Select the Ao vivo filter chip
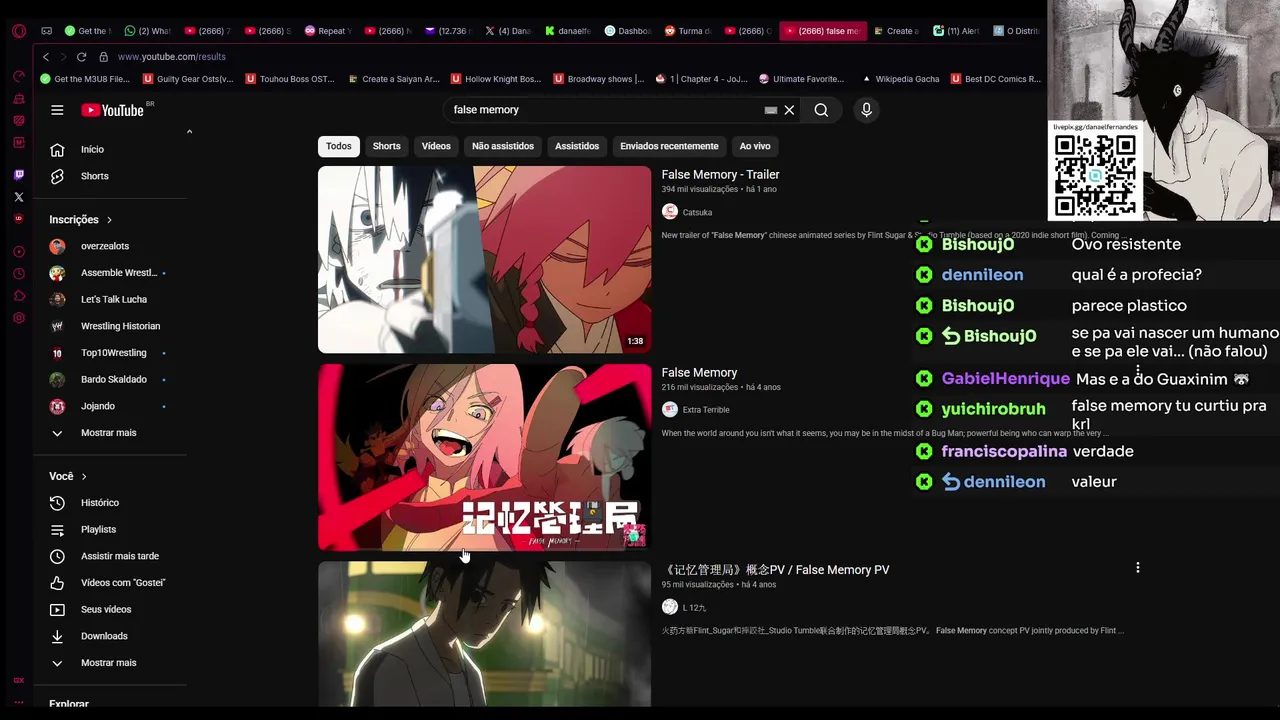Screen dimensions: 1280x720 (x=755, y=146)
